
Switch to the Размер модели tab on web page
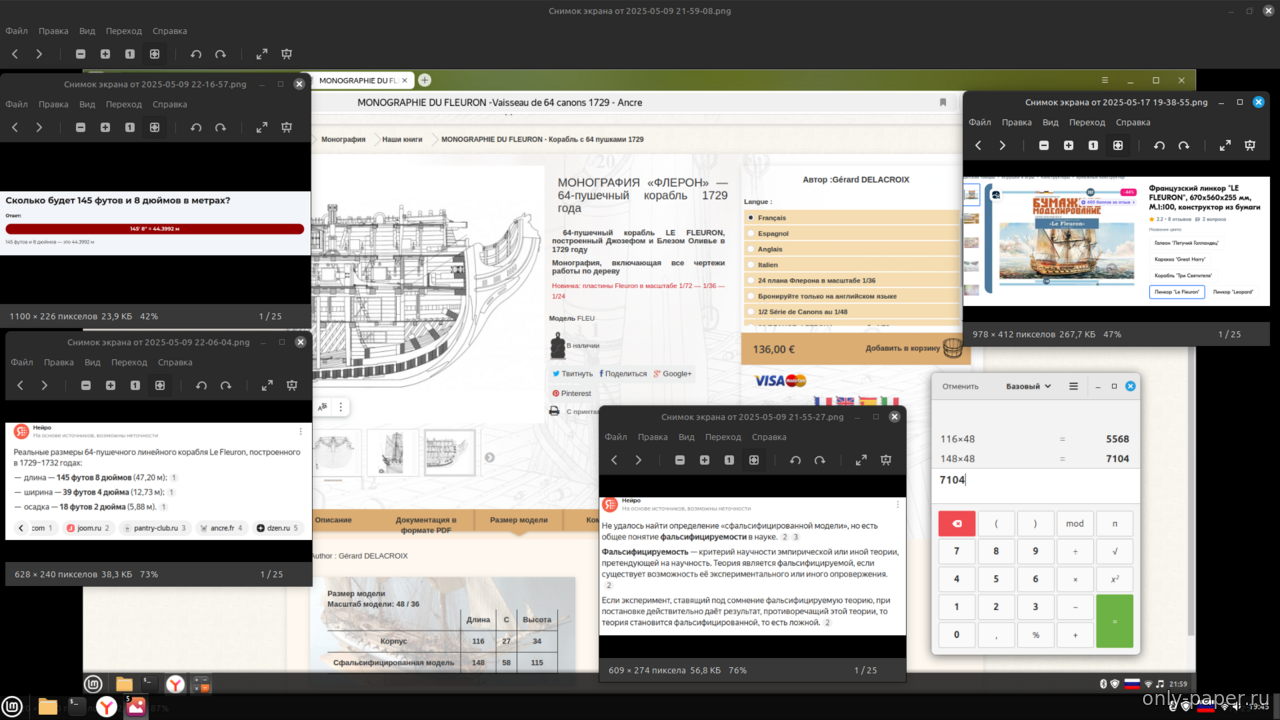click(519, 520)
